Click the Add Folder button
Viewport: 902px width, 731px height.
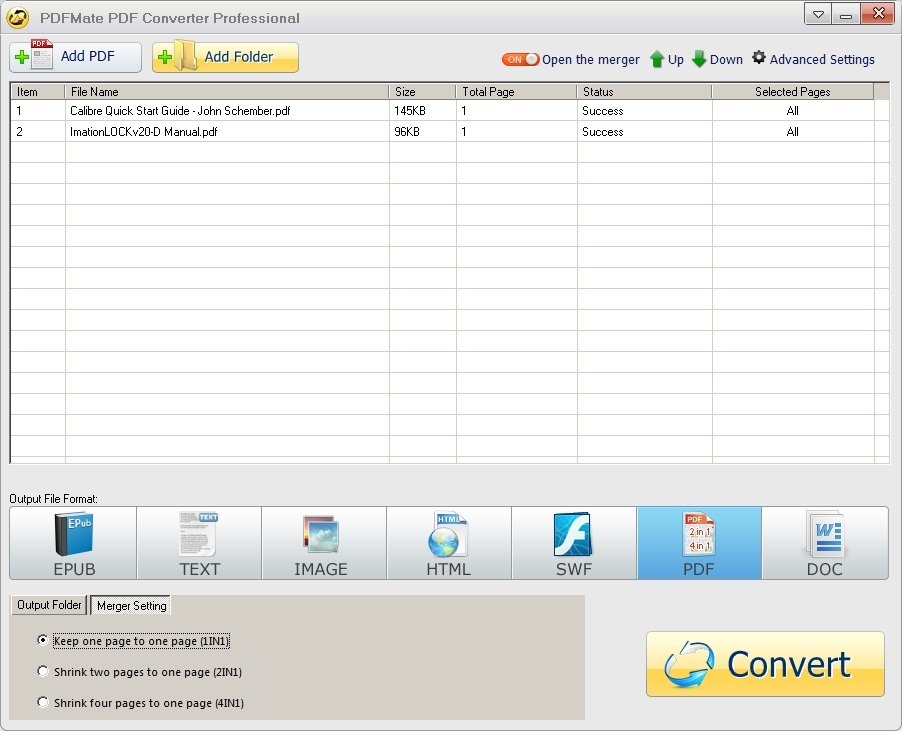coord(225,57)
